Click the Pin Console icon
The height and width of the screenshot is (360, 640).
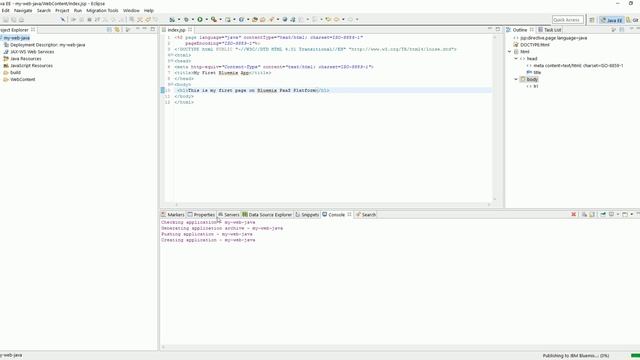(603, 214)
